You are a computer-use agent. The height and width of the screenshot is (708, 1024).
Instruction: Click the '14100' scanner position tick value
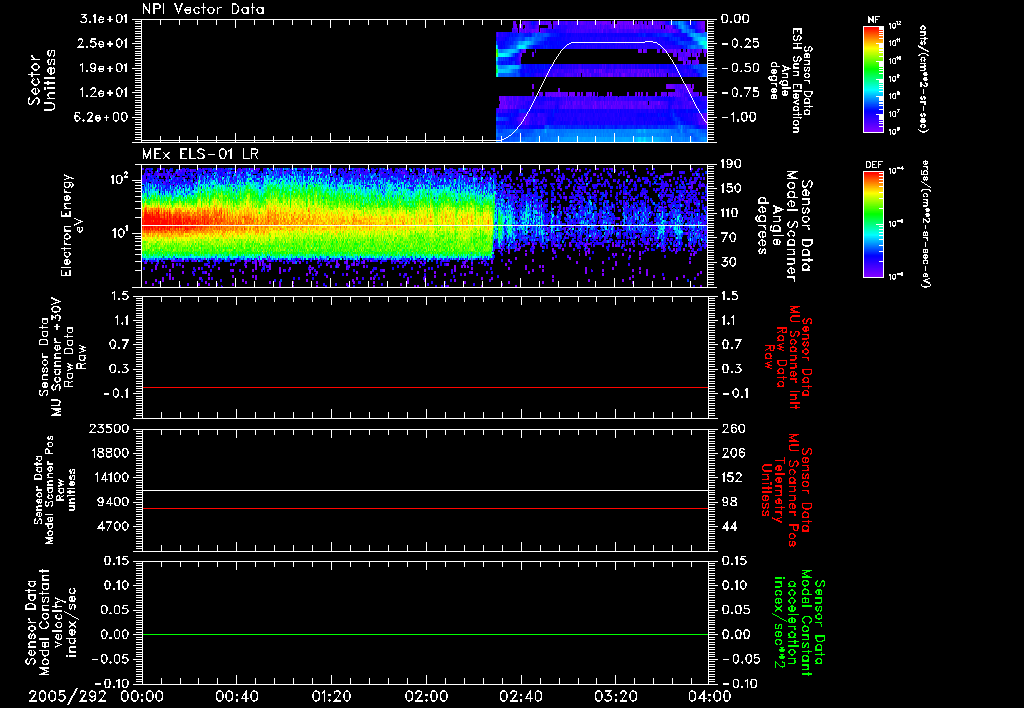(108, 477)
